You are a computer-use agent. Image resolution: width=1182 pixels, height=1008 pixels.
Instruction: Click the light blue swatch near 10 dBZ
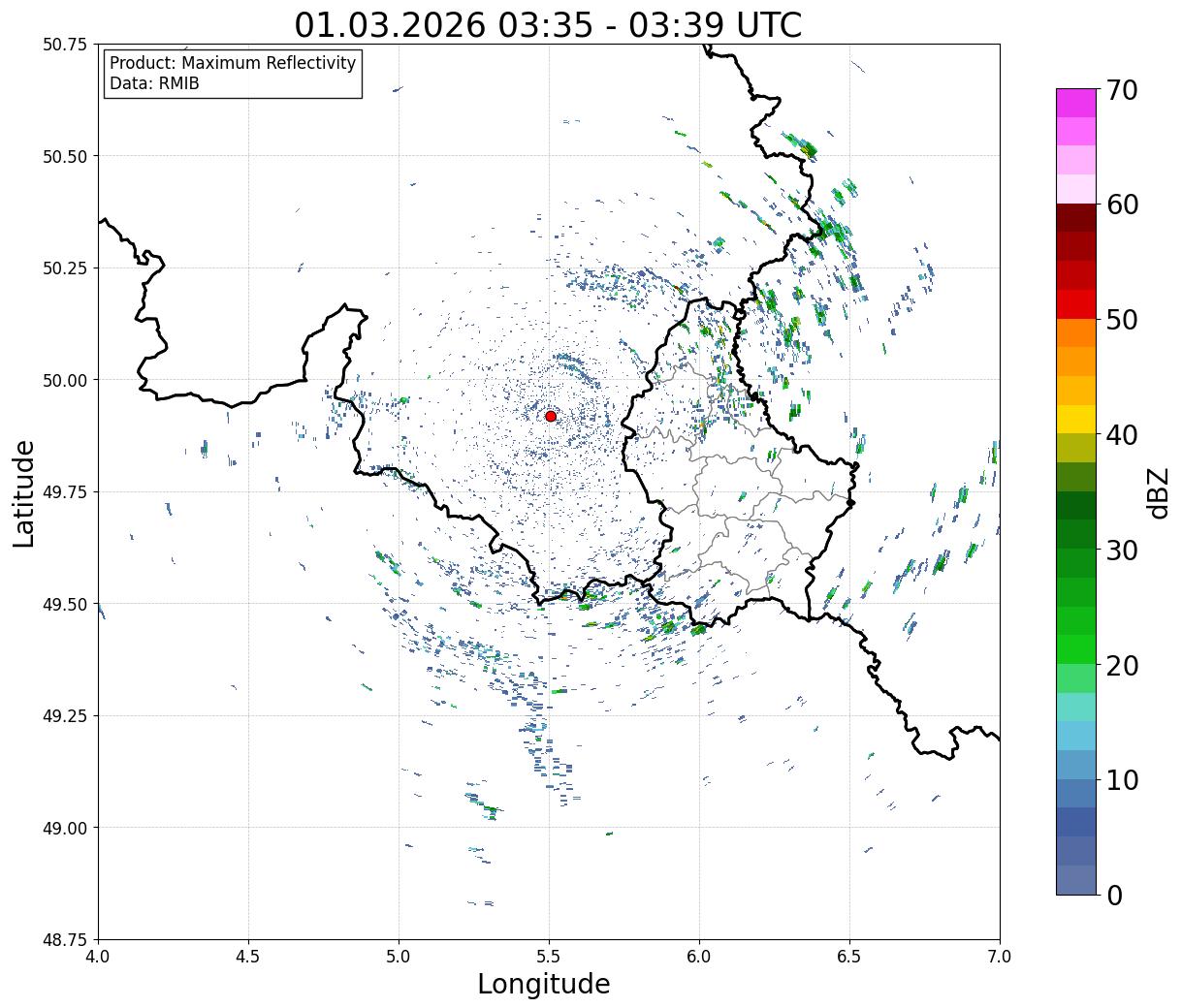coord(1076,765)
